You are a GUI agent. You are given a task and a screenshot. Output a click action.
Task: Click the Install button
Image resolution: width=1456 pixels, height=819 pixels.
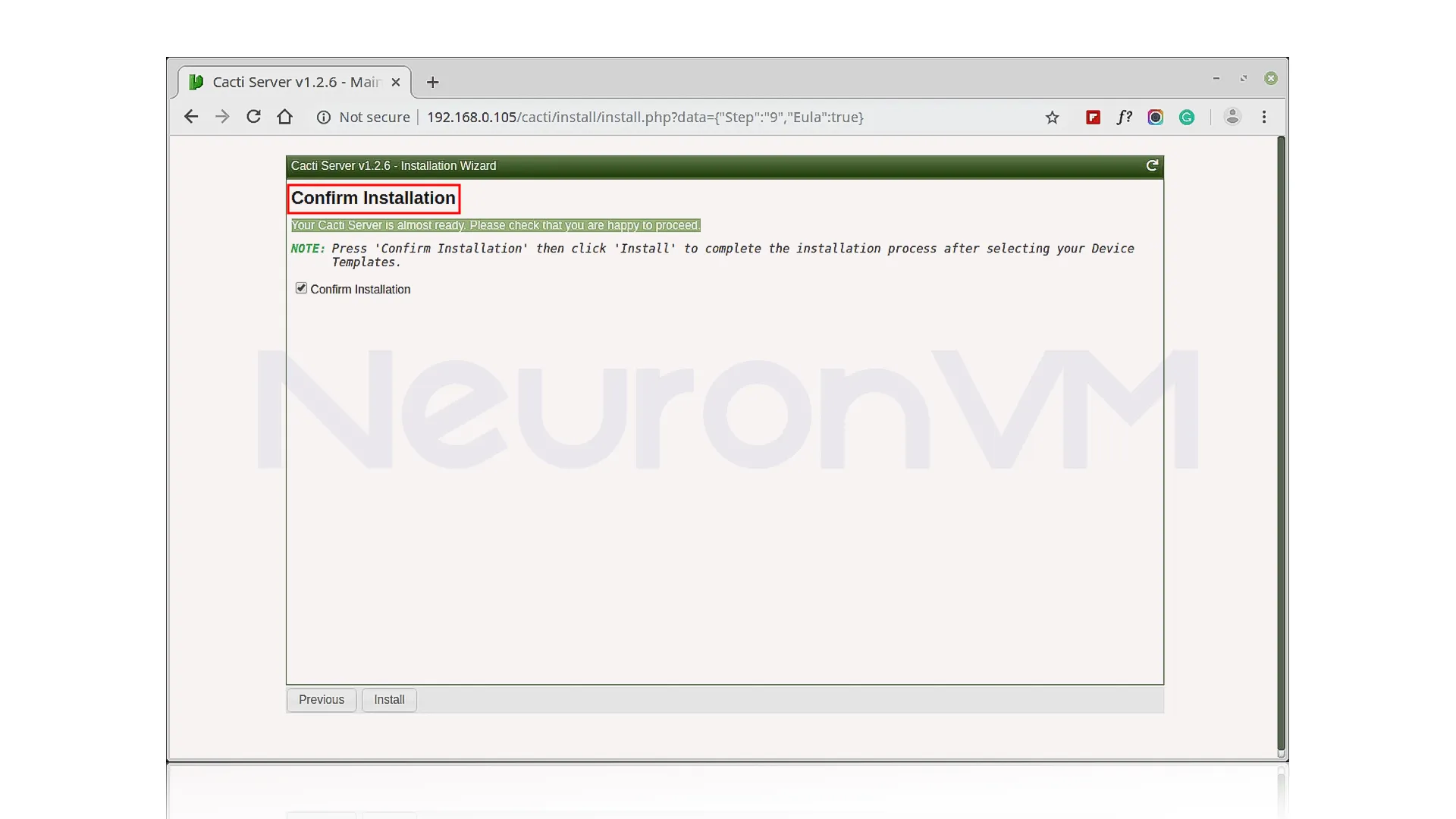tap(389, 700)
